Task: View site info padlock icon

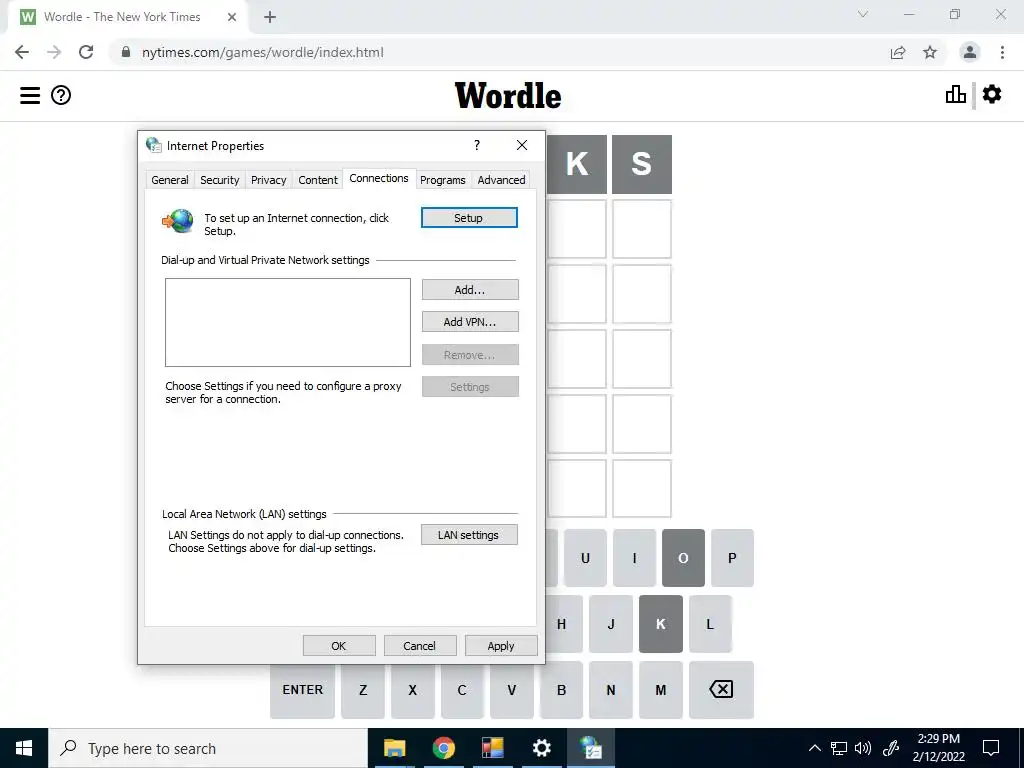Action: click(126, 52)
